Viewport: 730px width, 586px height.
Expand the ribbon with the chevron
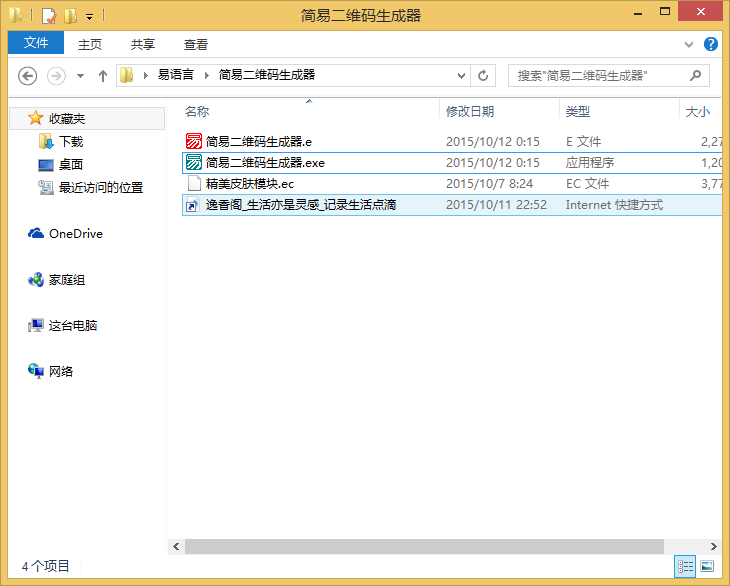(x=689, y=45)
